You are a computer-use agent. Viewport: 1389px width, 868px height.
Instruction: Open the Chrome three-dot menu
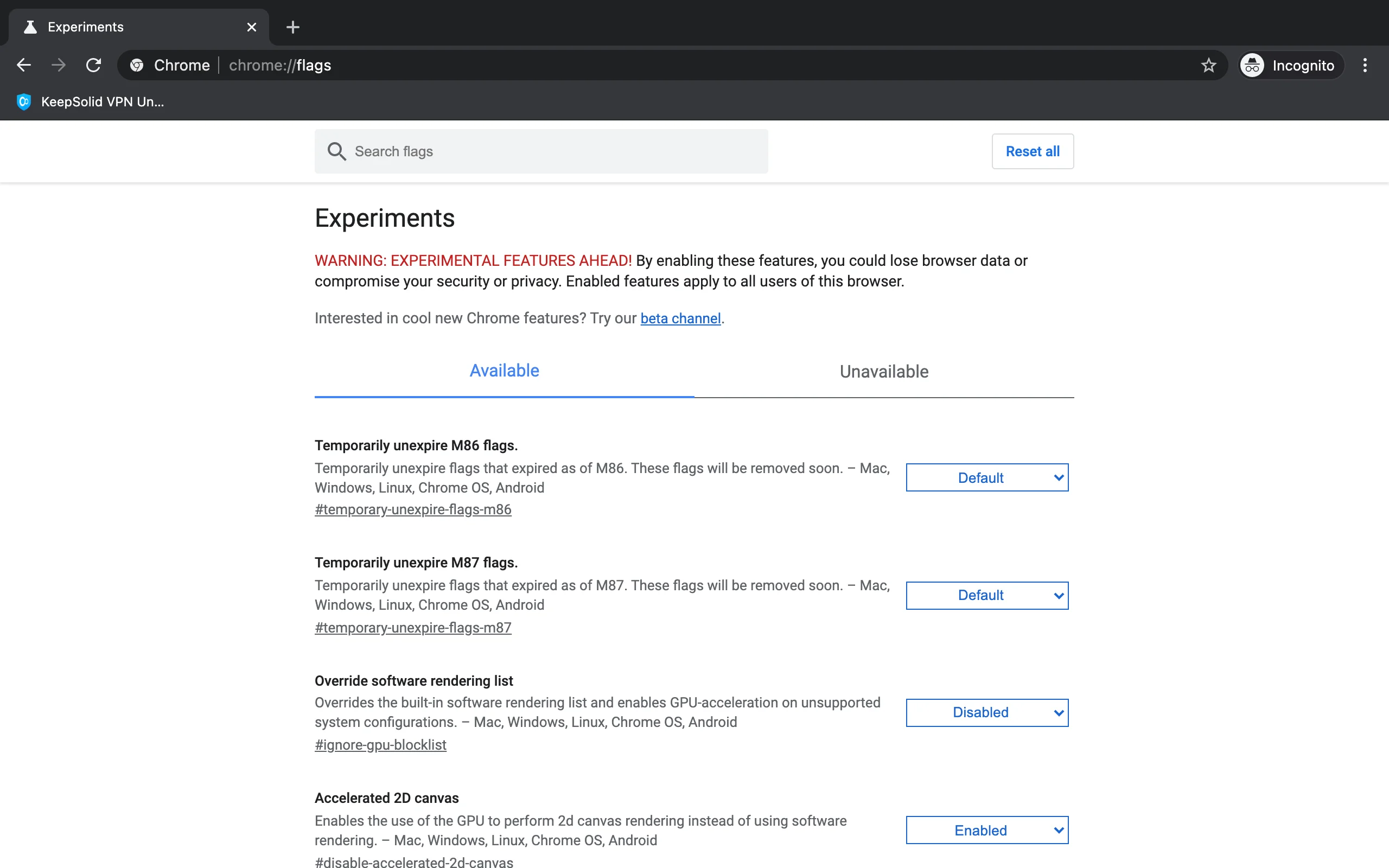tap(1365, 65)
